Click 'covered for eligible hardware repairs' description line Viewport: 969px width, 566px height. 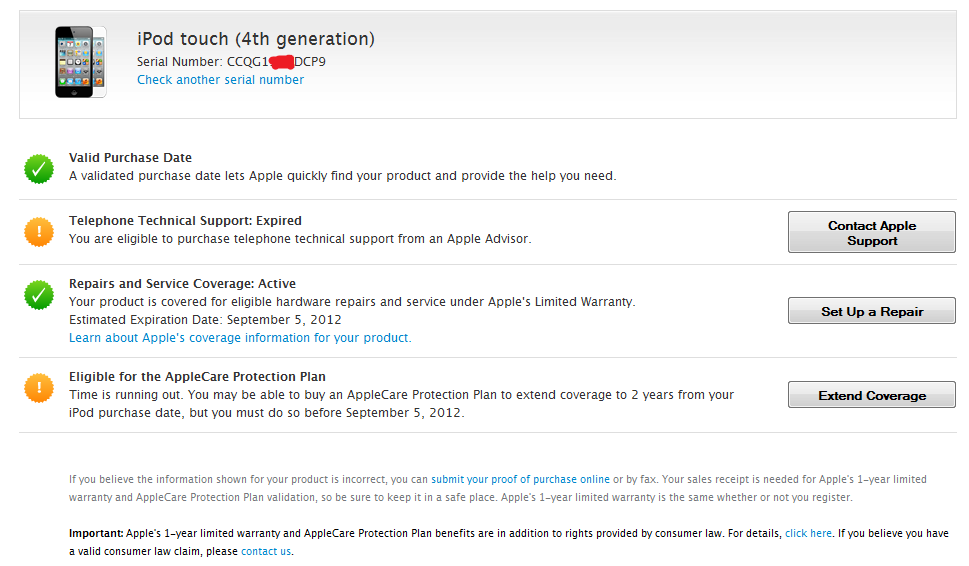tap(352, 302)
